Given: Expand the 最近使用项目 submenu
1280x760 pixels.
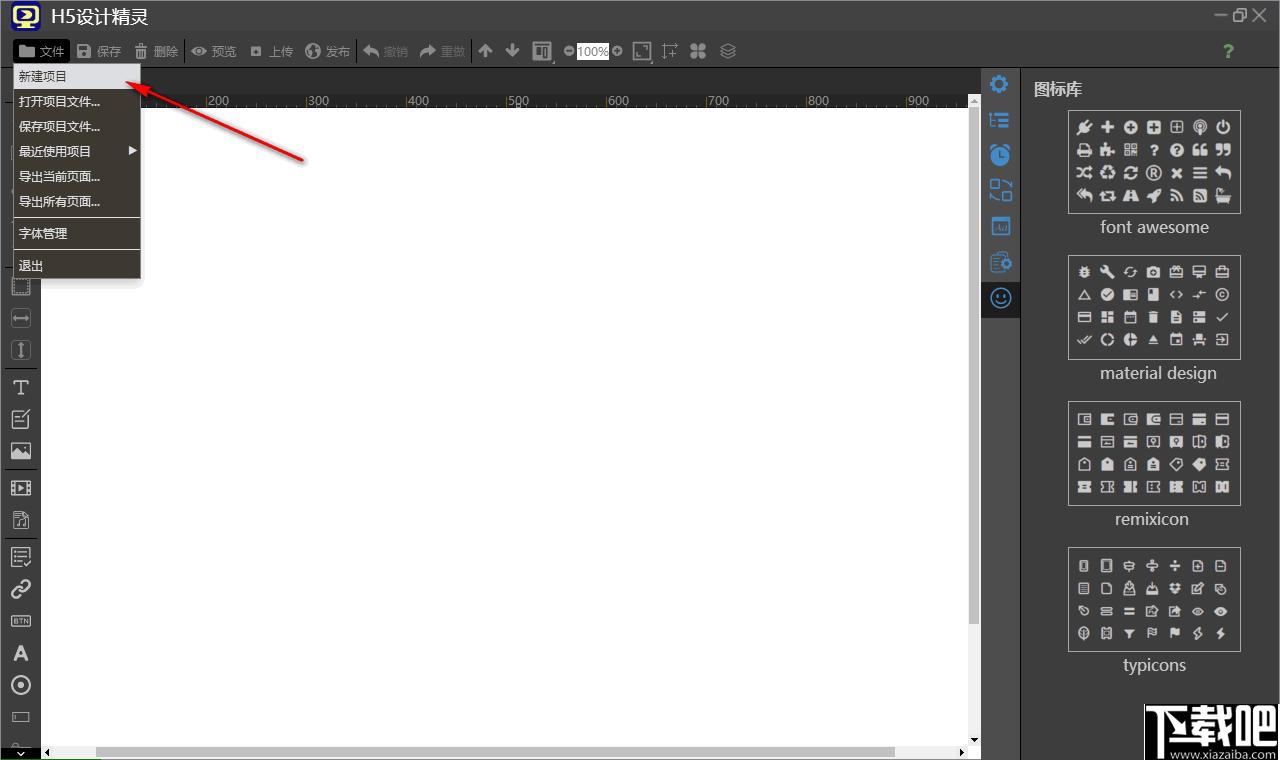Looking at the screenshot, I should pos(77,151).
